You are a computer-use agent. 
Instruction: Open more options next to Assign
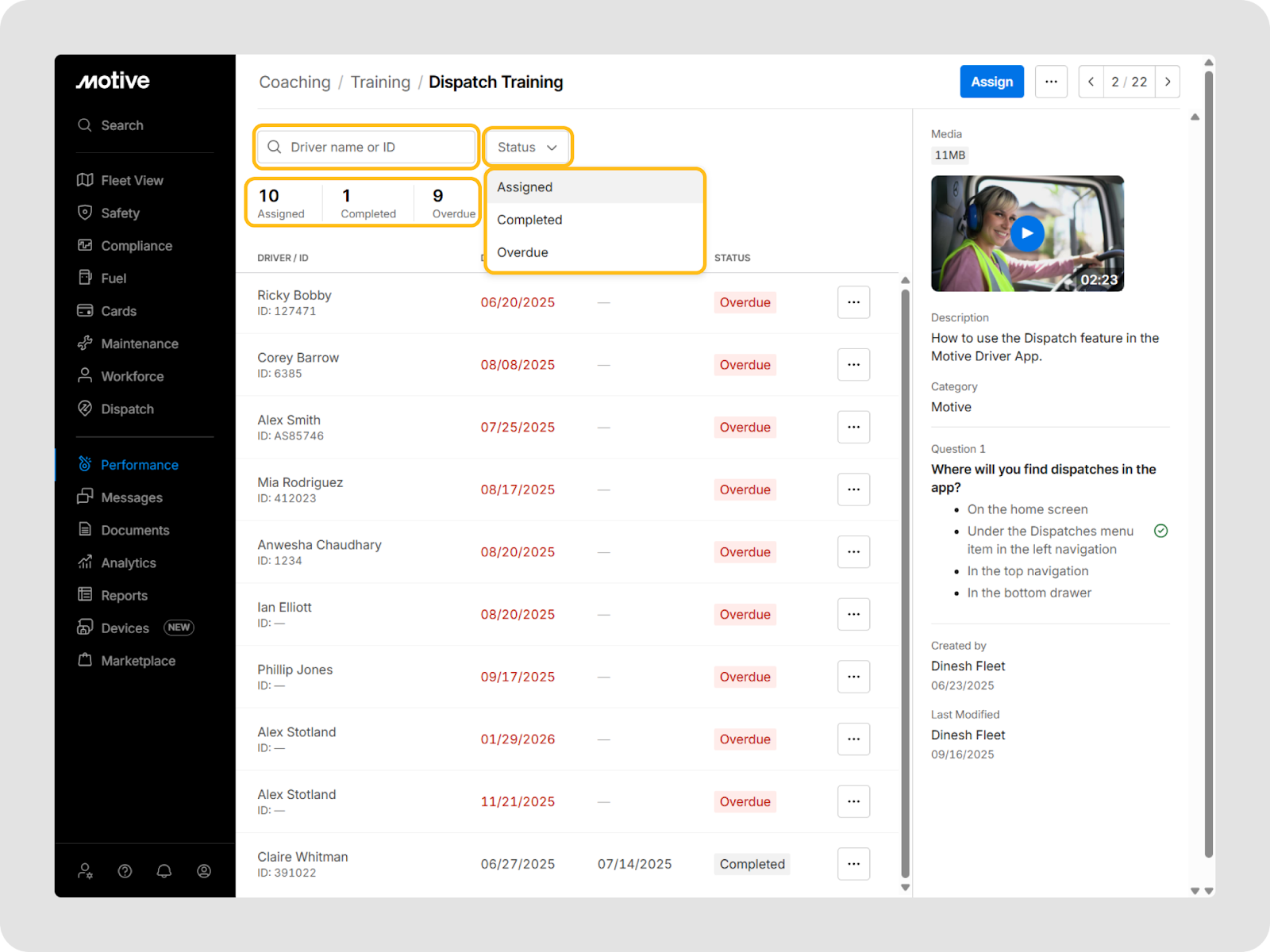(x=1051, y=82)
